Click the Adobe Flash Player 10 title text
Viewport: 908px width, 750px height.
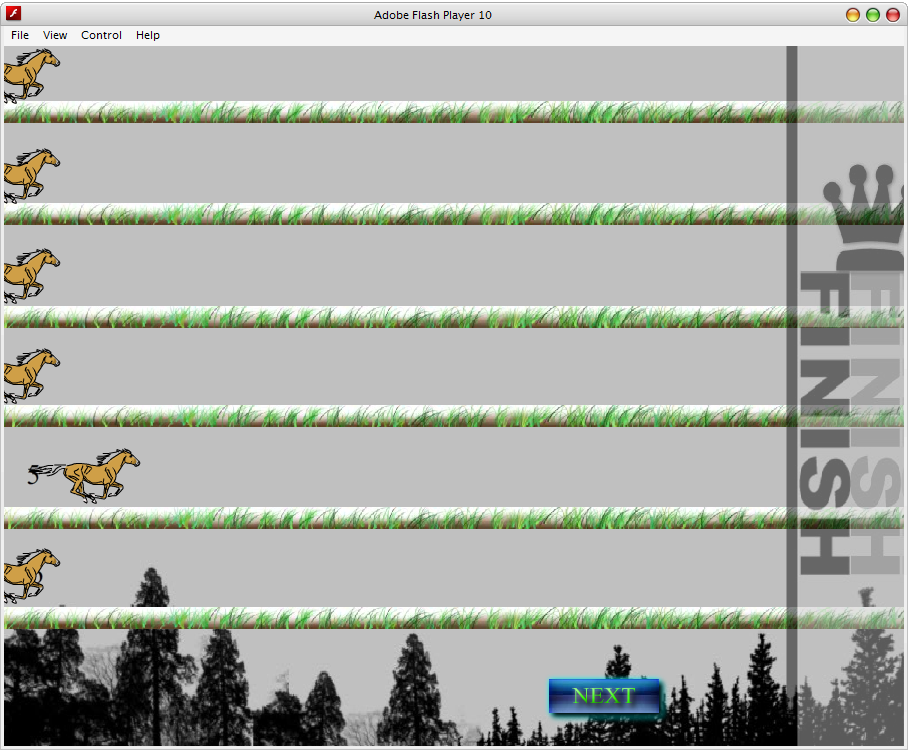click(x=433, y=14)
